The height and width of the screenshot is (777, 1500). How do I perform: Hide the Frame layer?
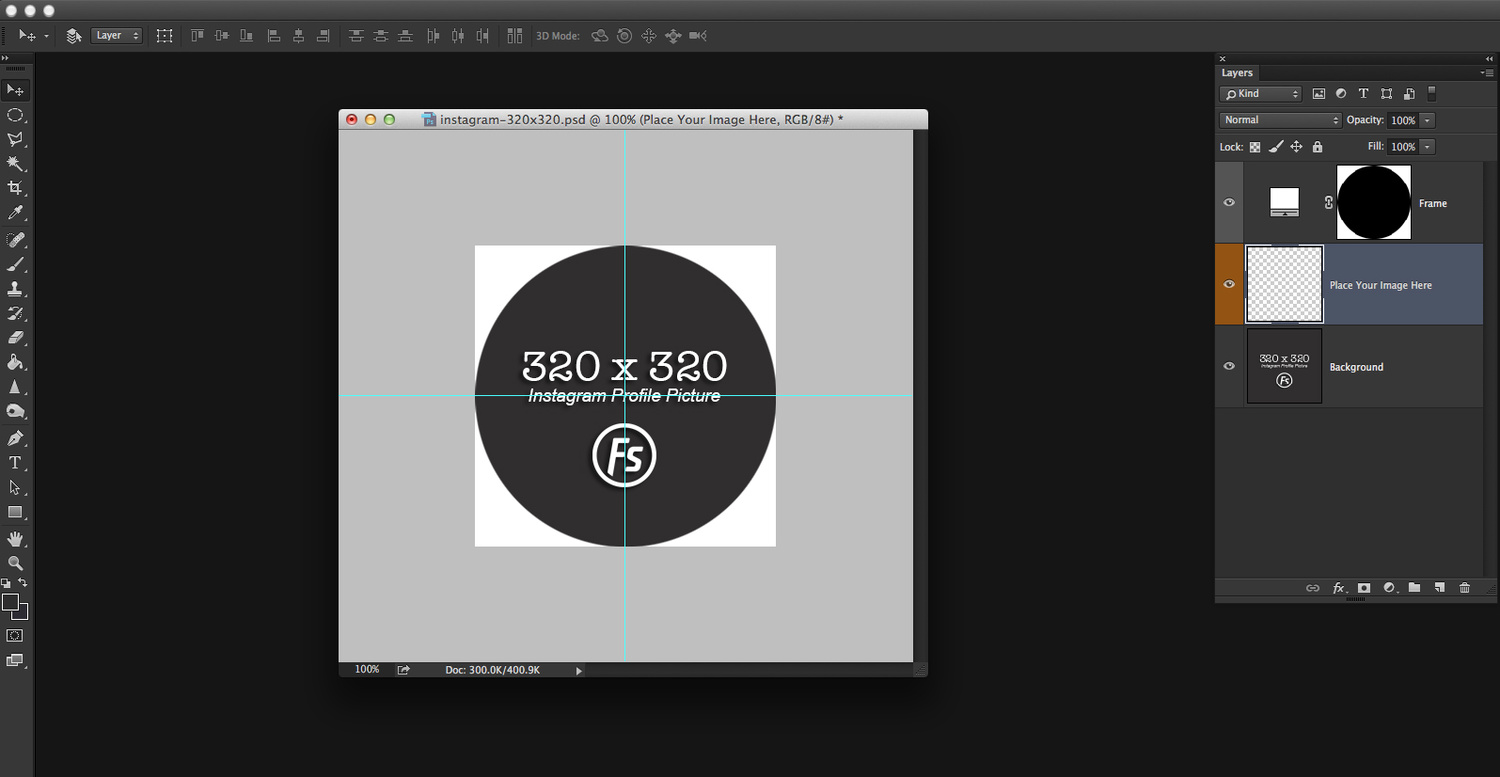pyautogui.click(x=1230, y=203)
